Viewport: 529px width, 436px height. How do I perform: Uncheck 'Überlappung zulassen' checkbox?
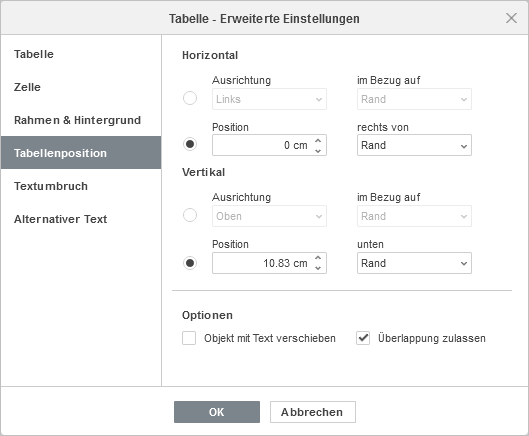tap(363, 338)
